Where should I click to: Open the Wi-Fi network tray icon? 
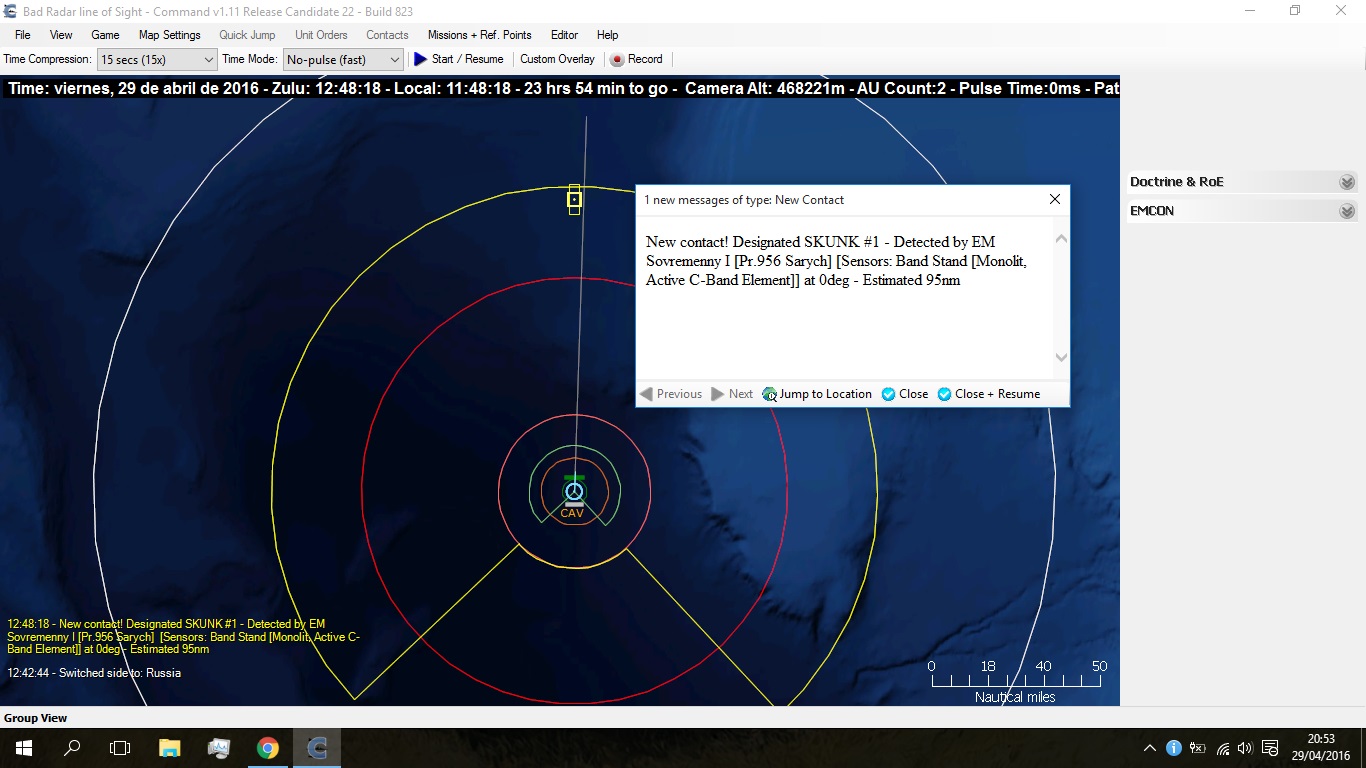pos(1222,748)
